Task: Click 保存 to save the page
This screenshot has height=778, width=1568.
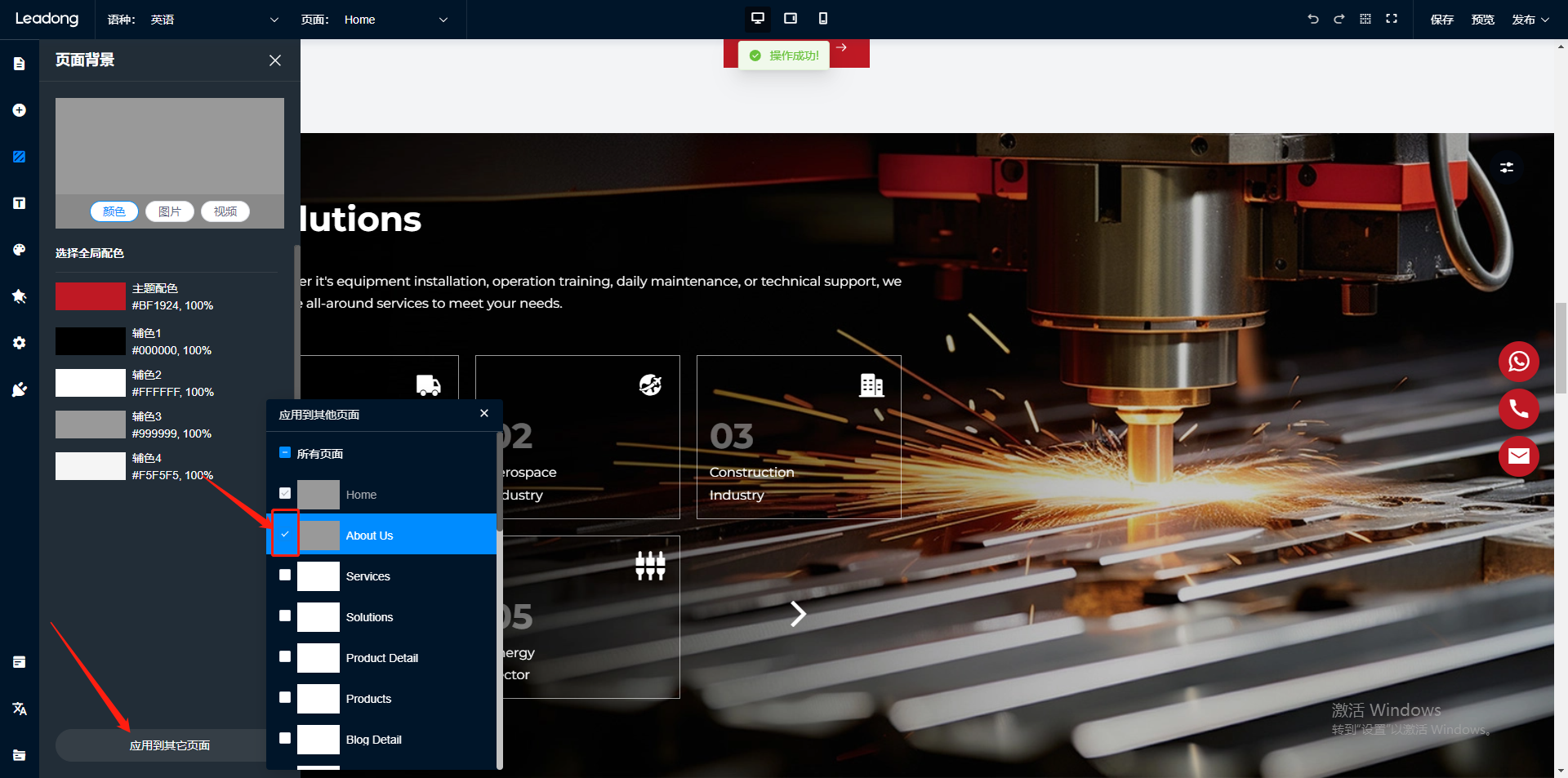Action: coord(1441,20)
